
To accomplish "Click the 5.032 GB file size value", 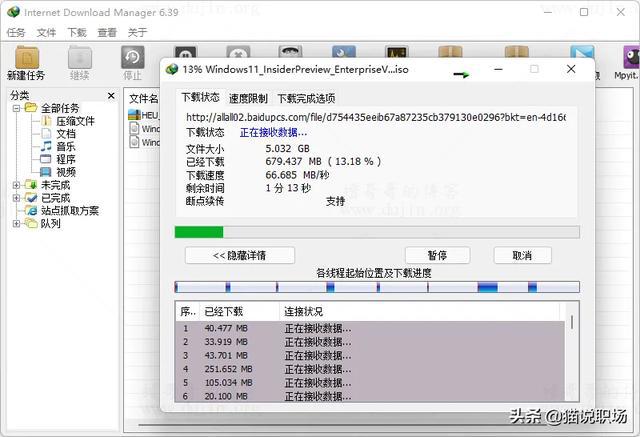I will (287, 149).
